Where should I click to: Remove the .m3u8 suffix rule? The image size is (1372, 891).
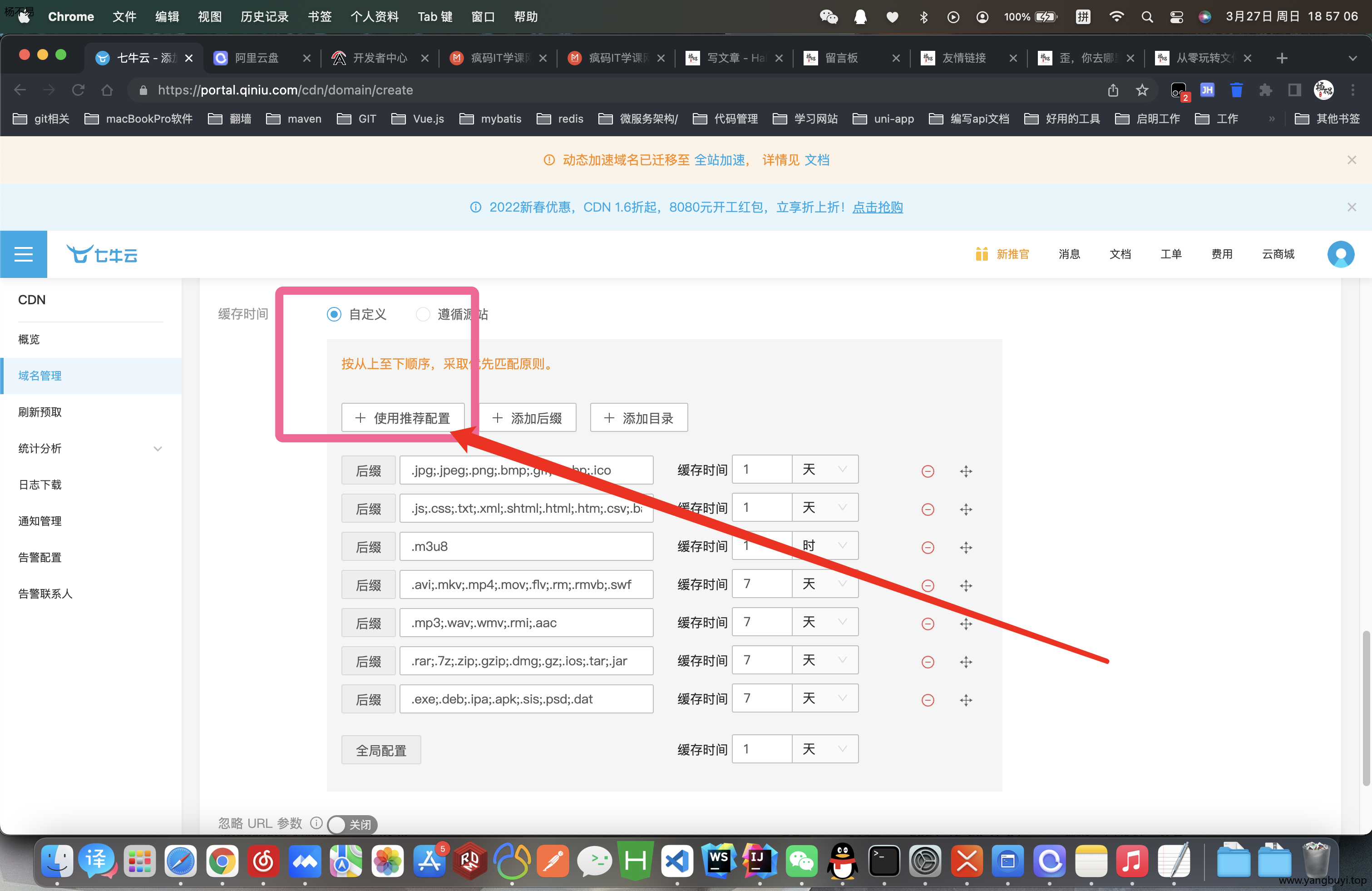[928, 547]
